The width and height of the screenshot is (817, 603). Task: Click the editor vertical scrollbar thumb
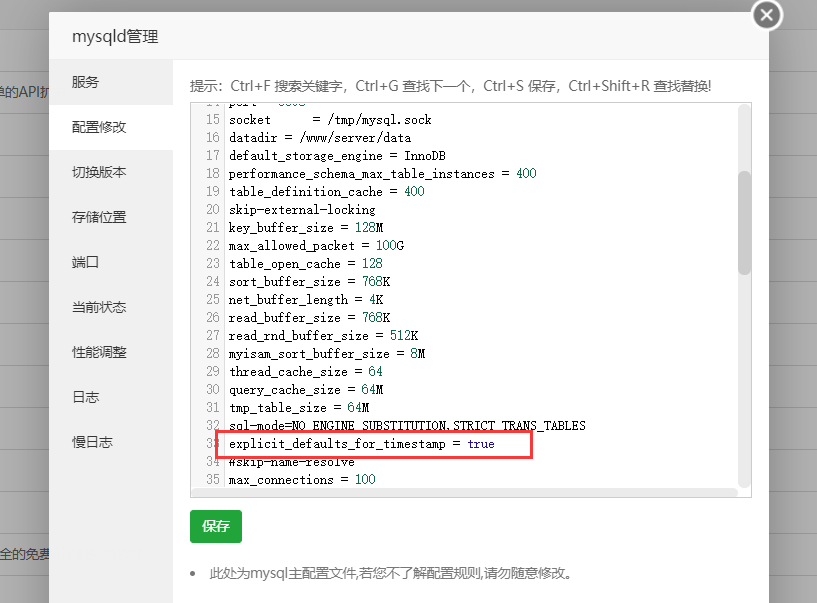tap(744, 223)
